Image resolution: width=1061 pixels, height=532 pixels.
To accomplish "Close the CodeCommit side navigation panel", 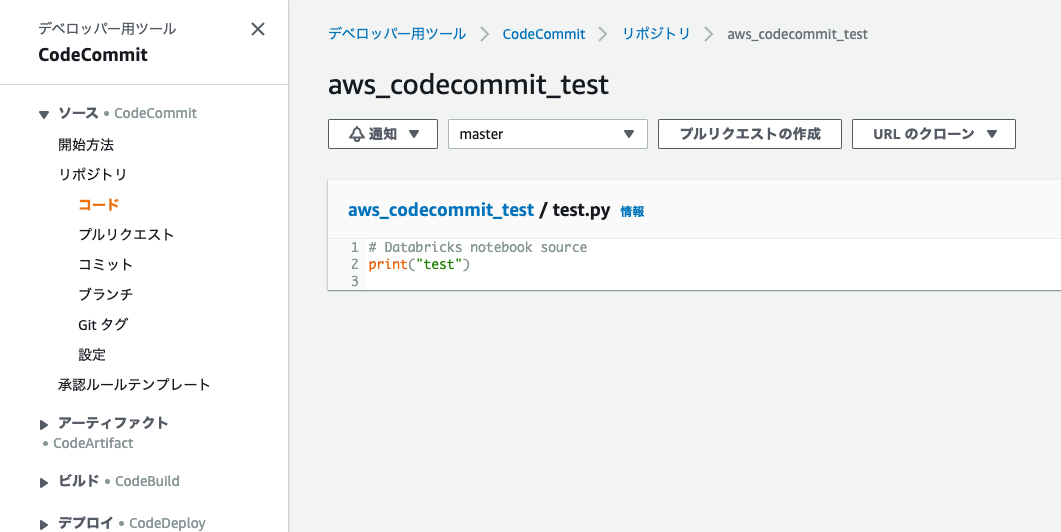I will click(x=258, y=29).
